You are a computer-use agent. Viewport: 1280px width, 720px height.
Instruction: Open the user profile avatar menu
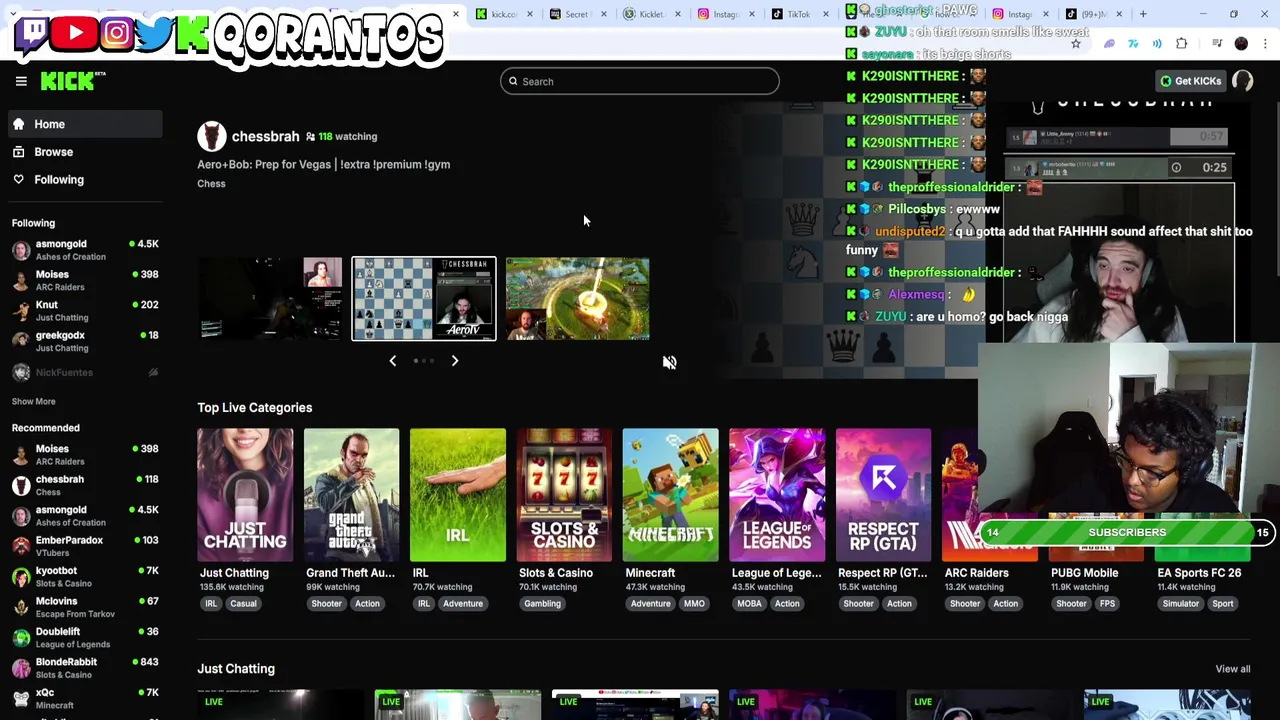click(x=1243, y=81)
